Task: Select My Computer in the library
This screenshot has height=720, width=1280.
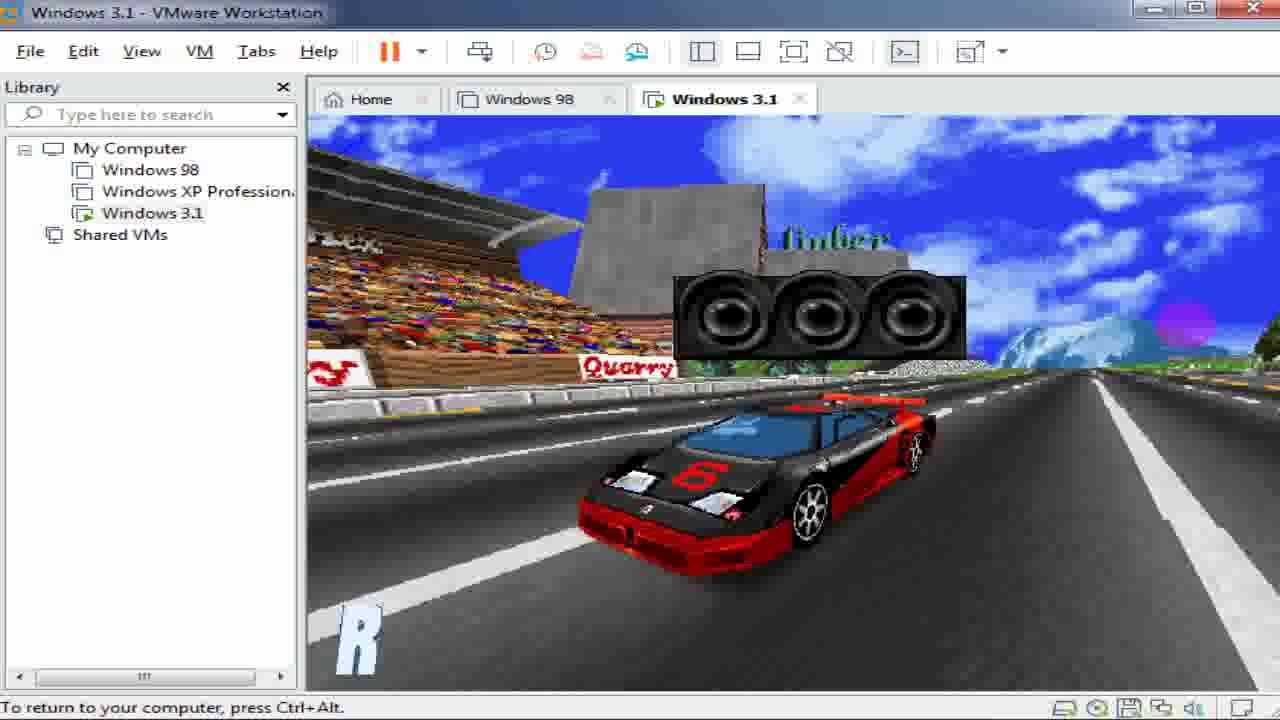Action: pos(129,148)
